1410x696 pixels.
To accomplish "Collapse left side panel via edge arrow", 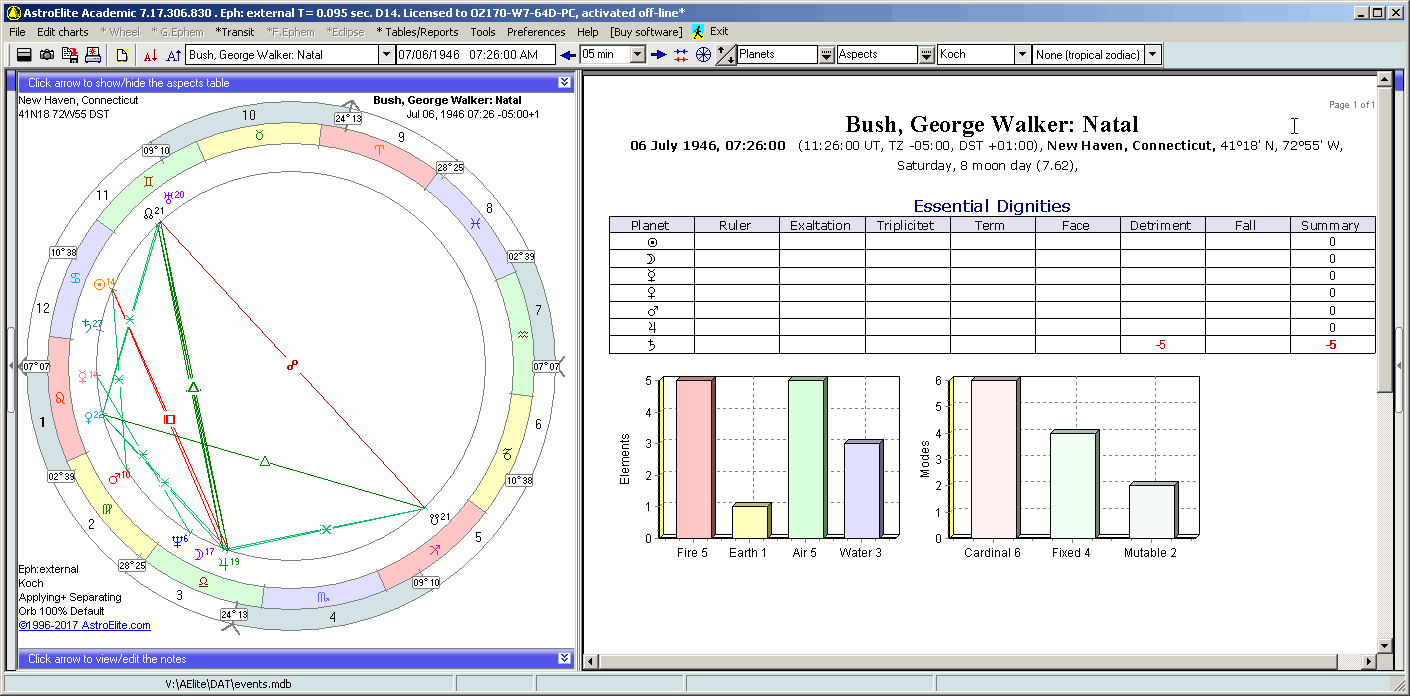I will 12,366.
